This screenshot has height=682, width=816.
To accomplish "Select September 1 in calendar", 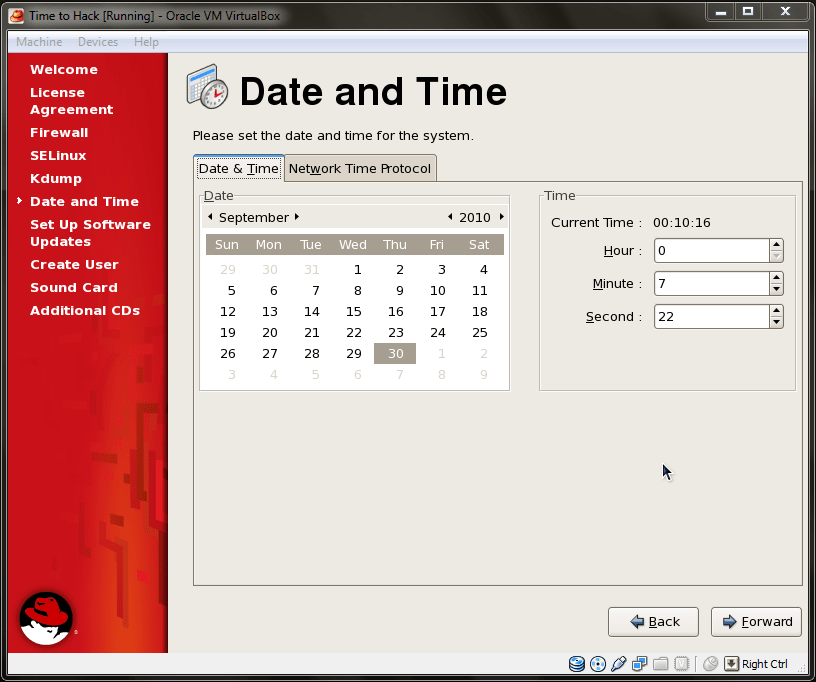I will pyautogui.click(x=357, y=269).
